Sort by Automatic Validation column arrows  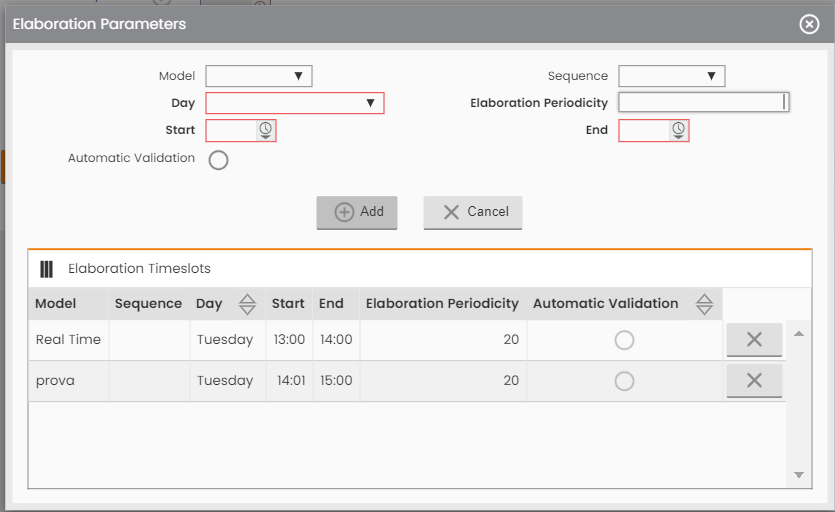tap(704, 304)
